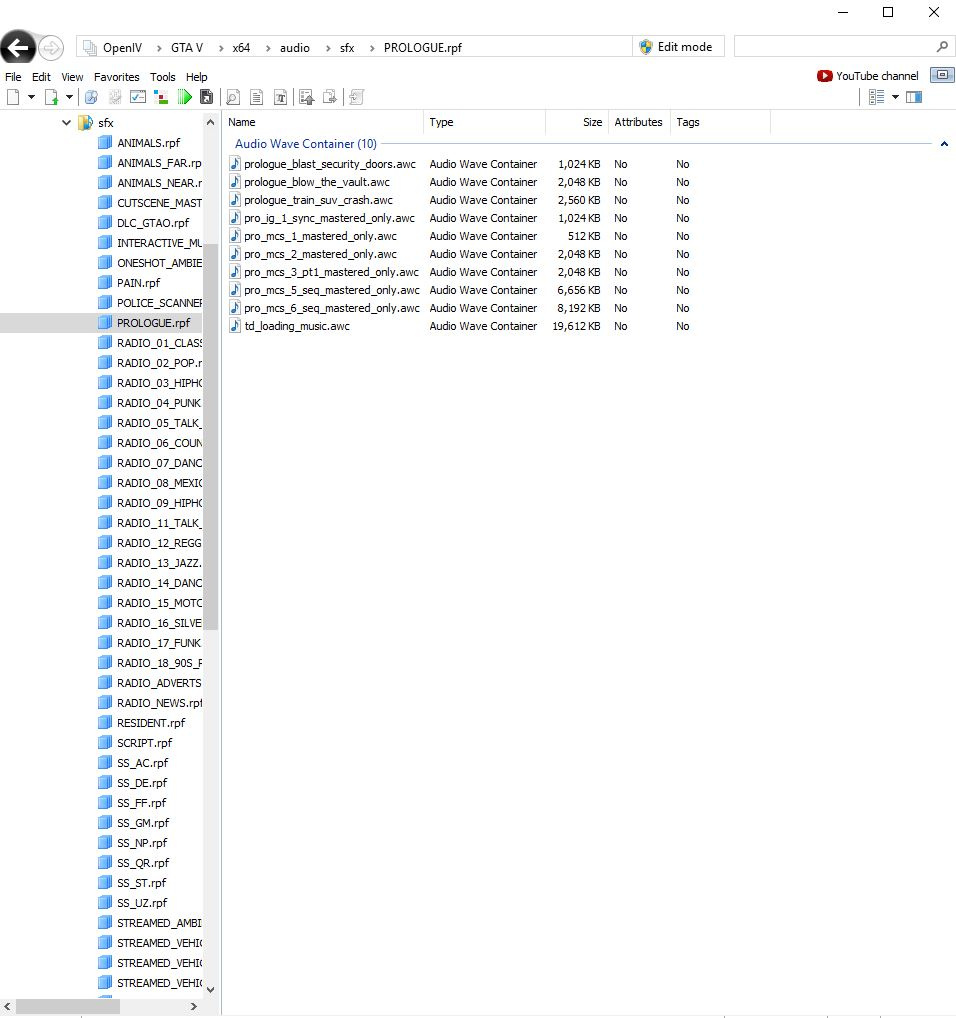
Task: Click the list upload arrow toolbar icon
Action: pos(307,97)
